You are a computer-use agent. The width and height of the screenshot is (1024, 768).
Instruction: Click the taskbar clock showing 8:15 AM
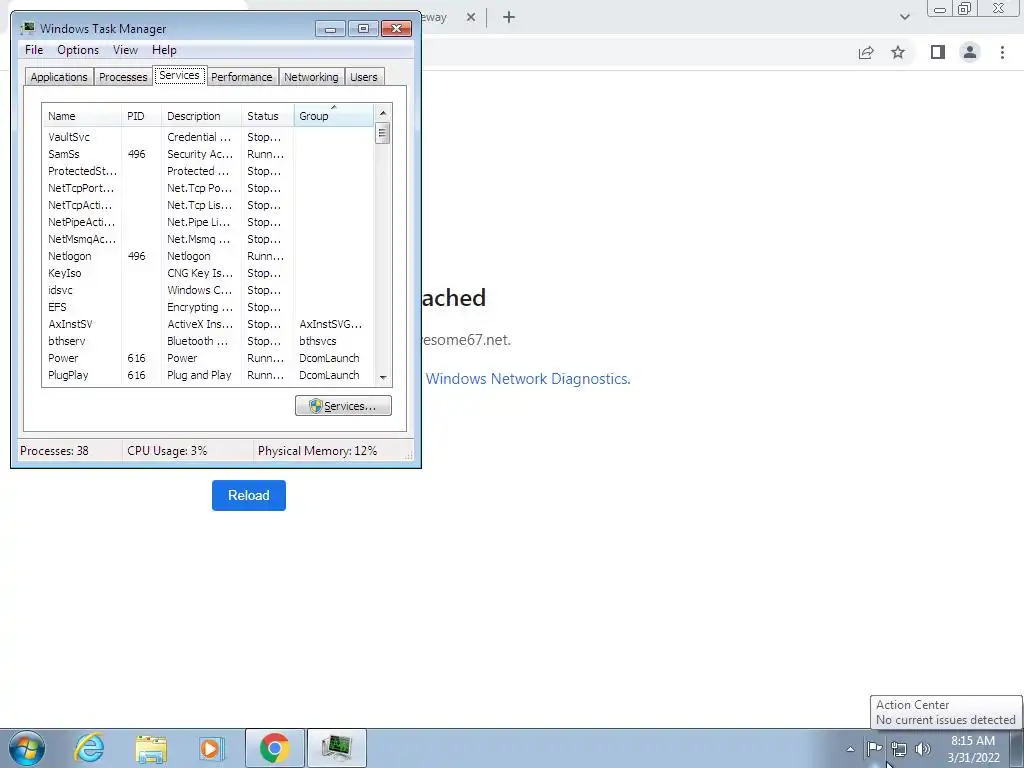point(973,749)
